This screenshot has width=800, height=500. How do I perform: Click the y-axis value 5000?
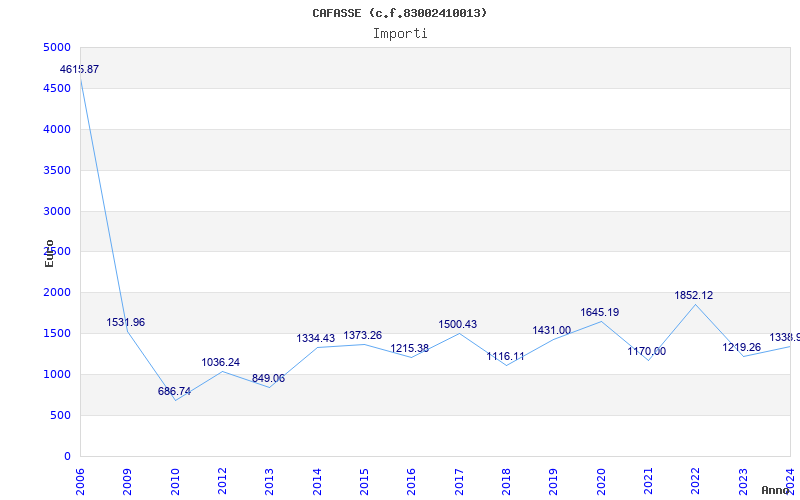(57, 47)
